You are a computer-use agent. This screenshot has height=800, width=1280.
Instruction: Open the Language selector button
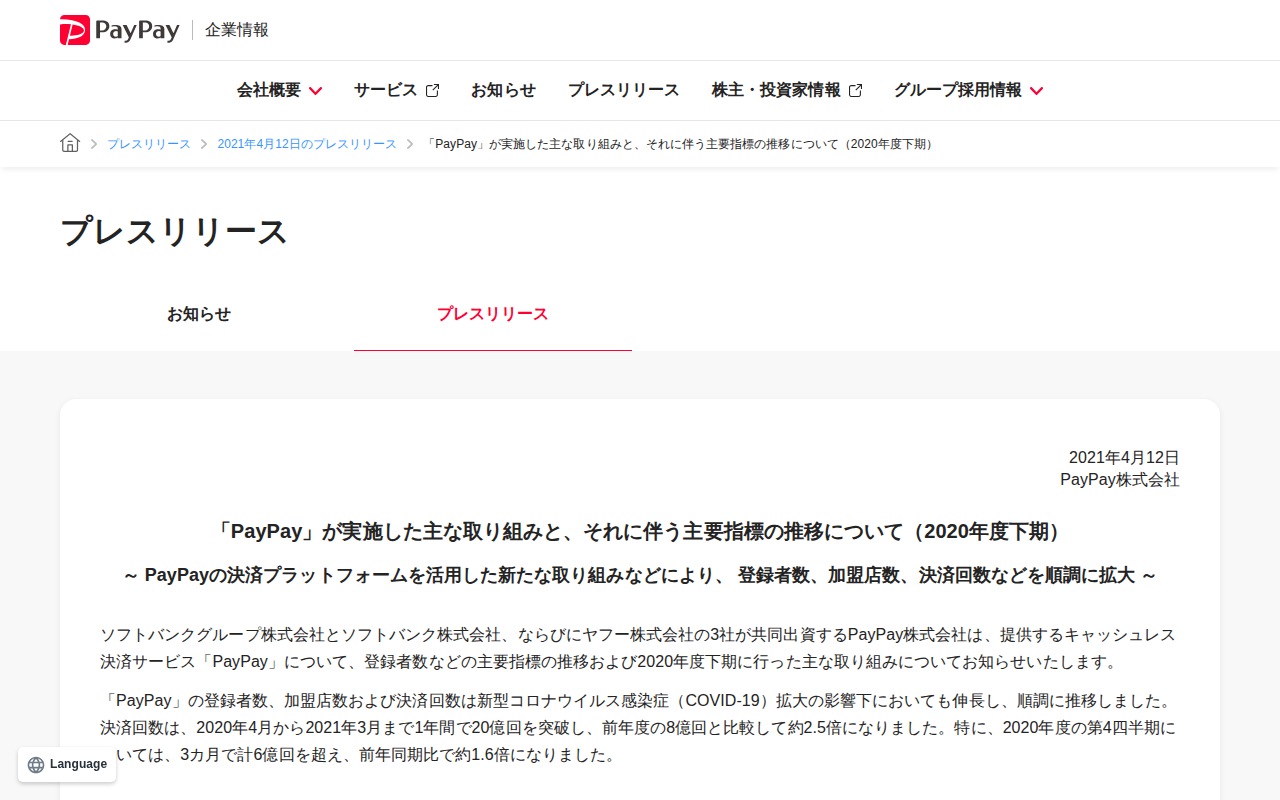tap(67, 764)
